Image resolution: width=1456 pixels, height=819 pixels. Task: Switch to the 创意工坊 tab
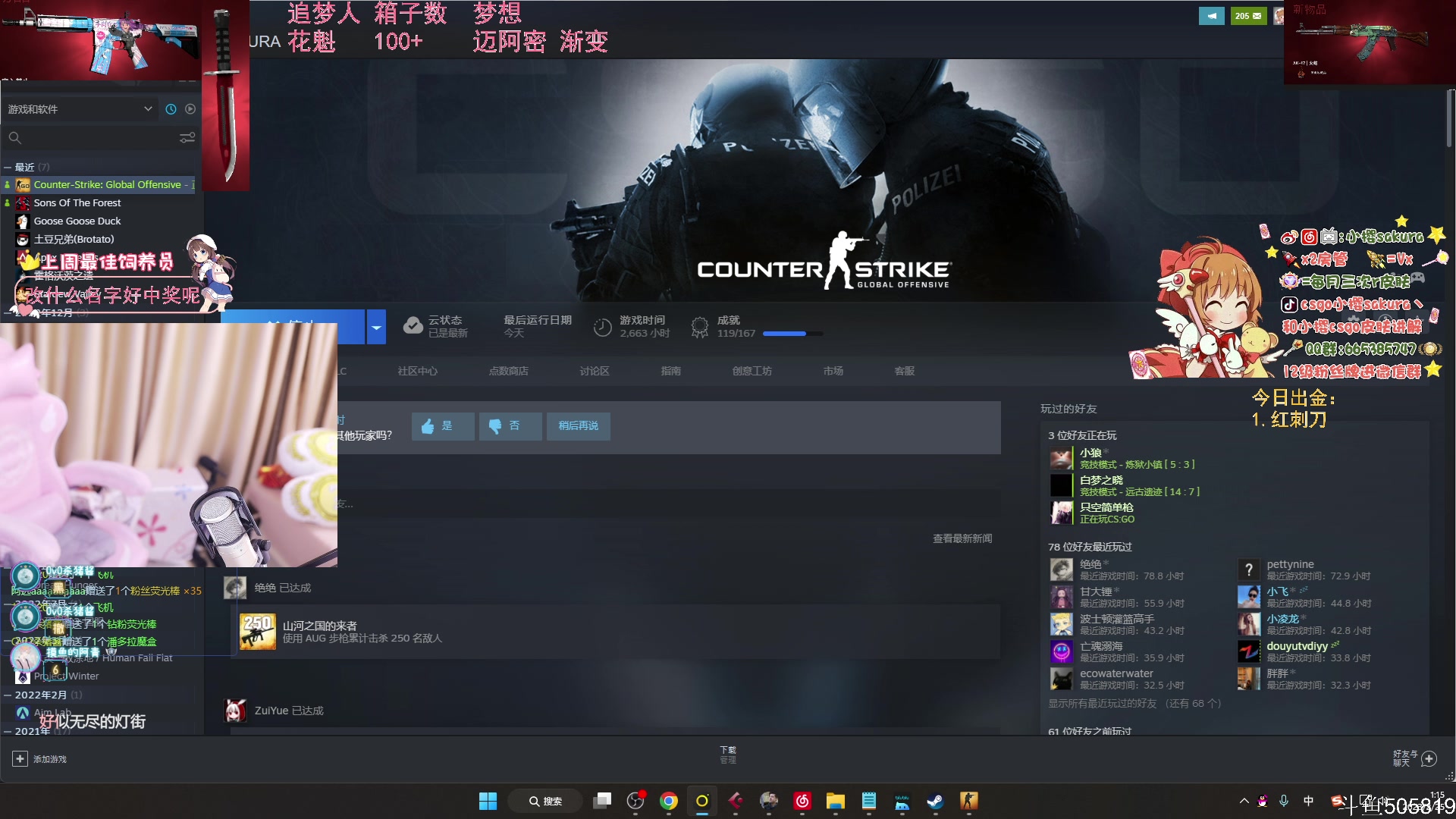(x=752, y=372)
